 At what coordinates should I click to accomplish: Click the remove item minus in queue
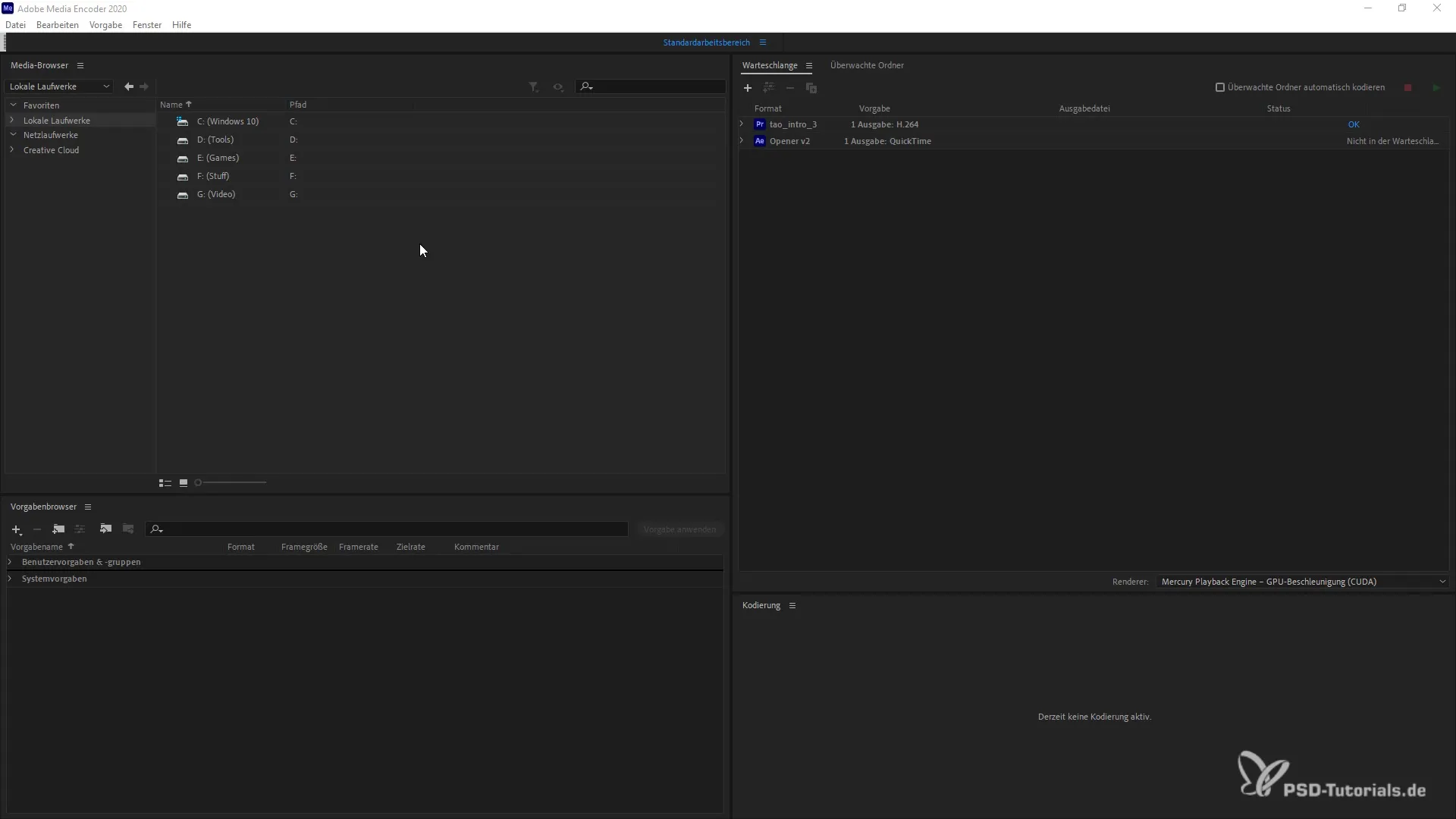pos(790,88)
